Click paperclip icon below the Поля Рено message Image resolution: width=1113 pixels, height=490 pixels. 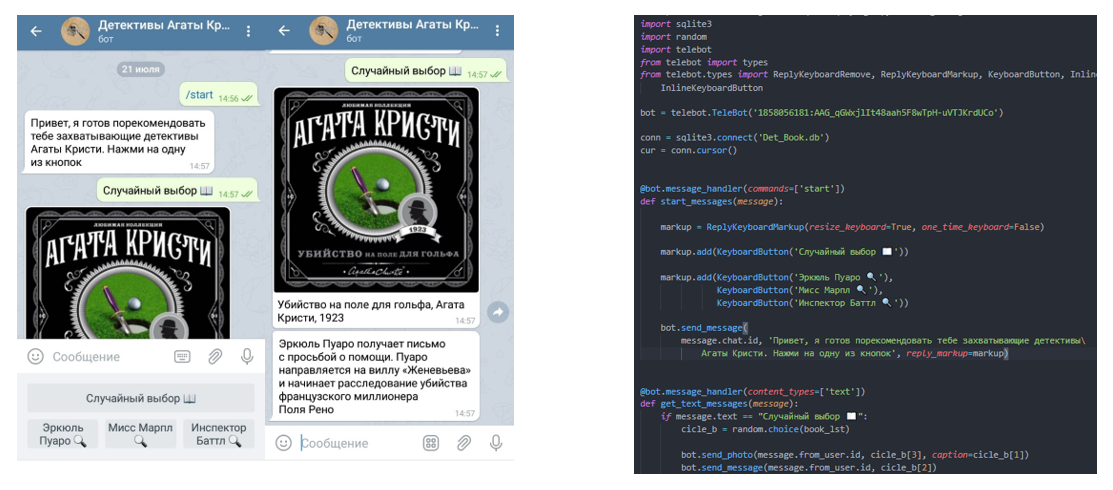pos(464,443)
